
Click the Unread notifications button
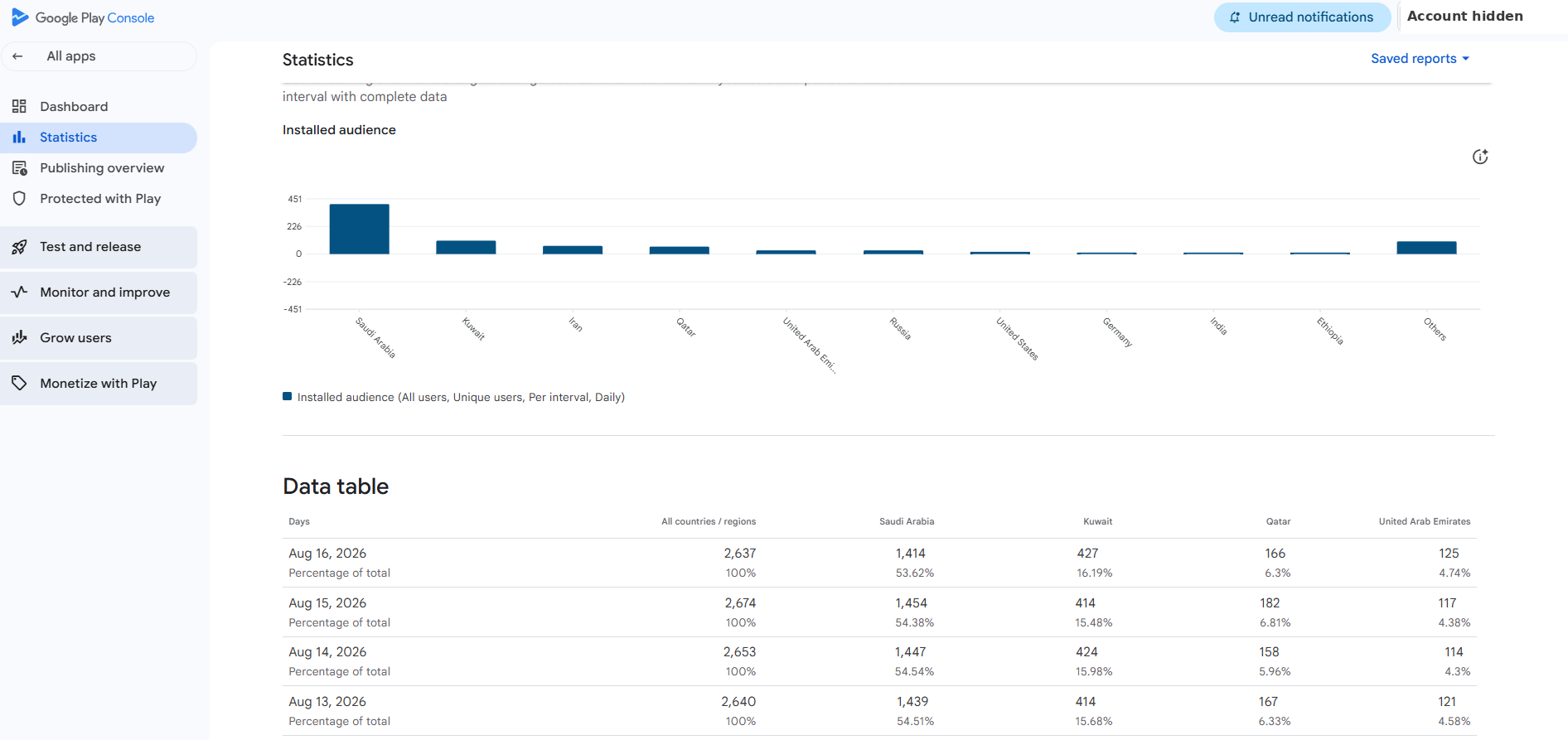click(1302, 17)
